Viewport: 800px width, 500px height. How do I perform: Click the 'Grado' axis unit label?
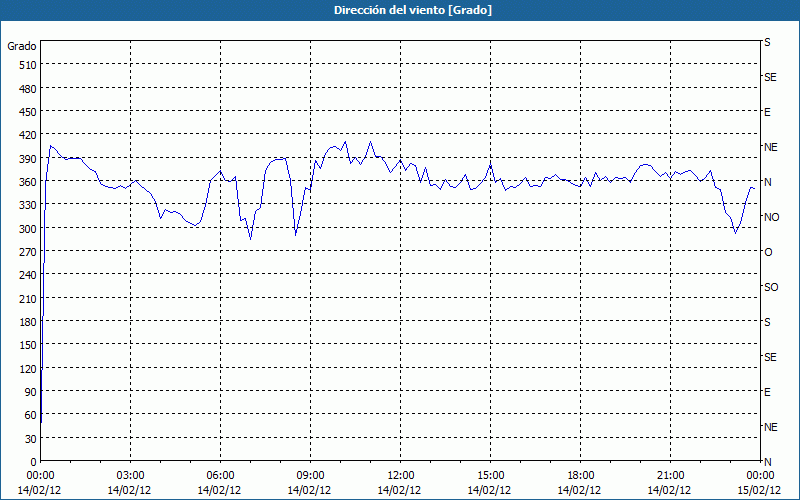point(22,46)
